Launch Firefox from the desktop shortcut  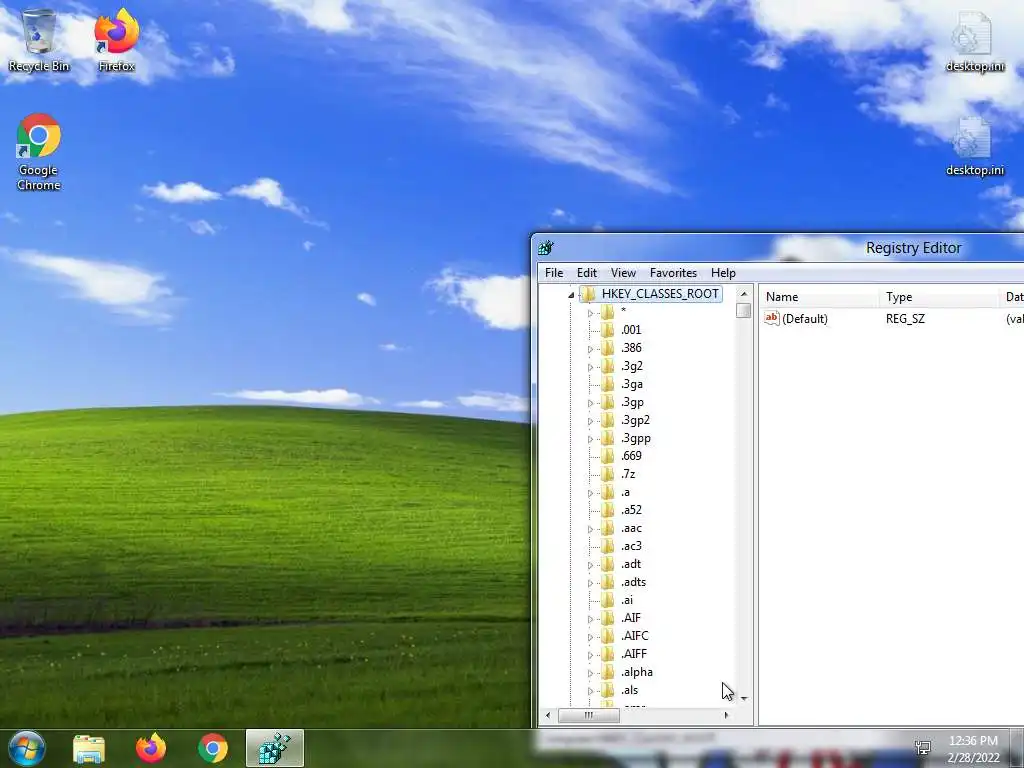[116, 40]
